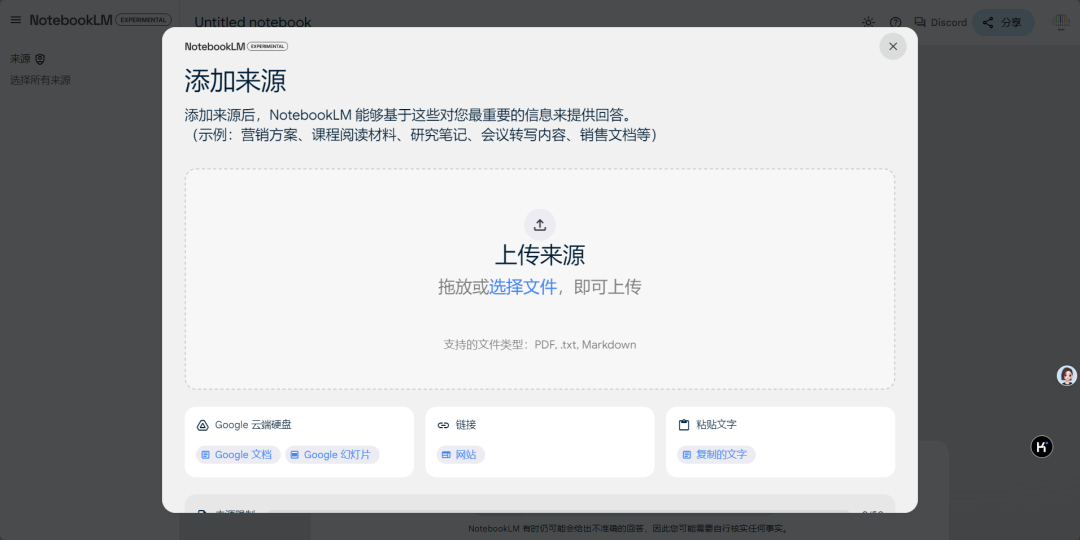Click the 分享 share button
This screenshot has height=540, width=1080.
coord(1003,22)
